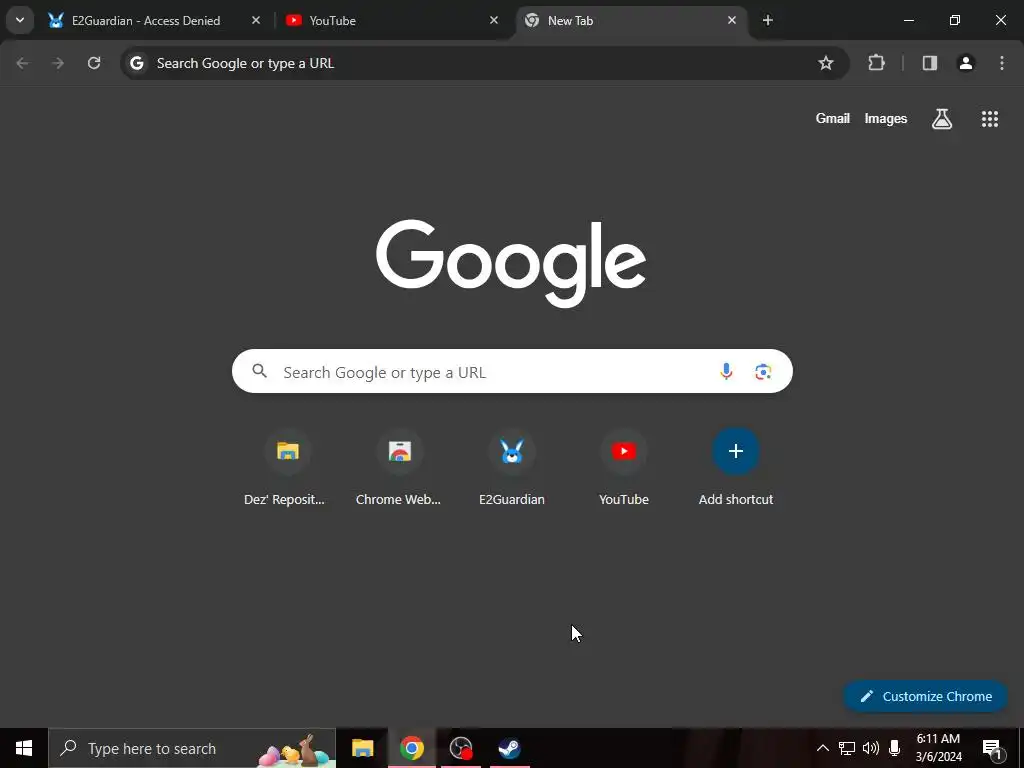
Task: Open the tab search dropdown arrow
Action: point(20,20)
